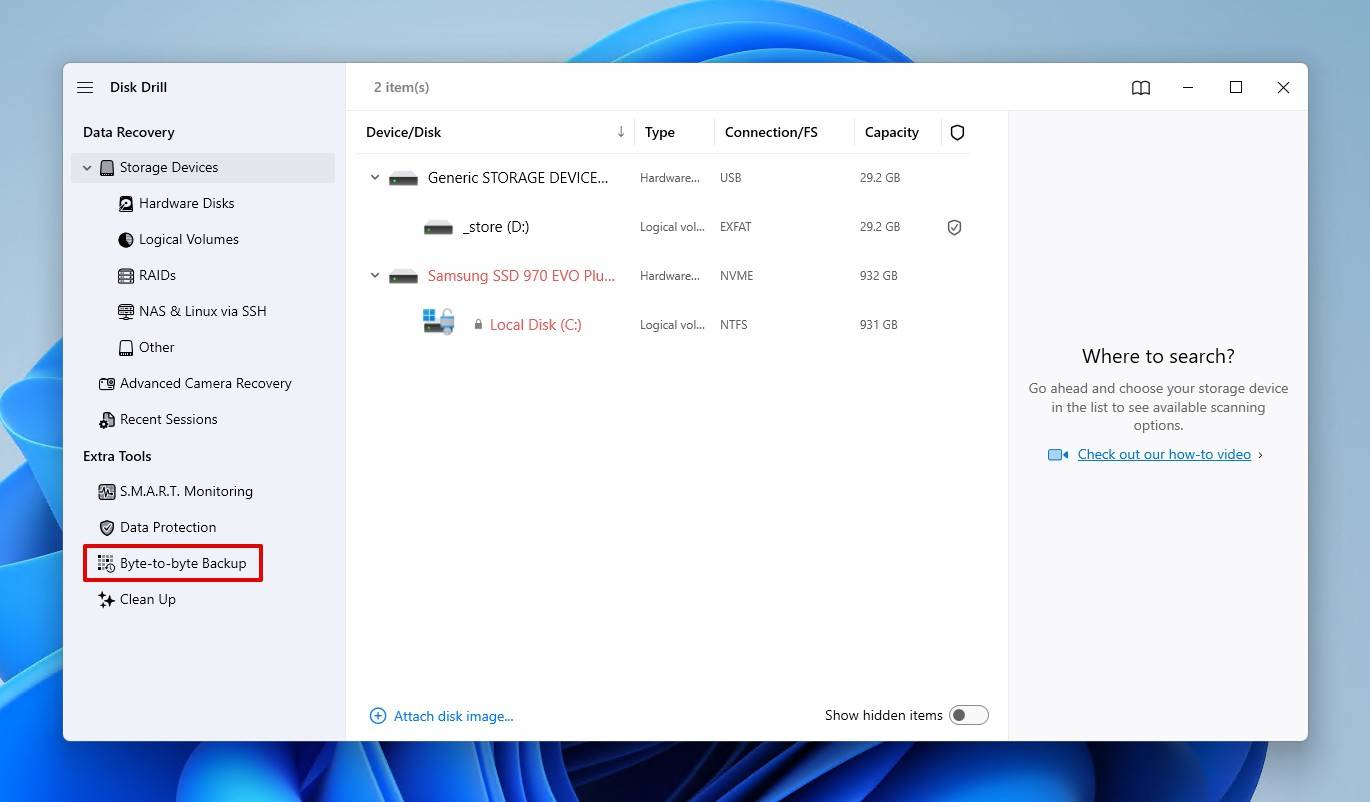
Task: Open Data Protection tool
Action: (x=168, y=528)
